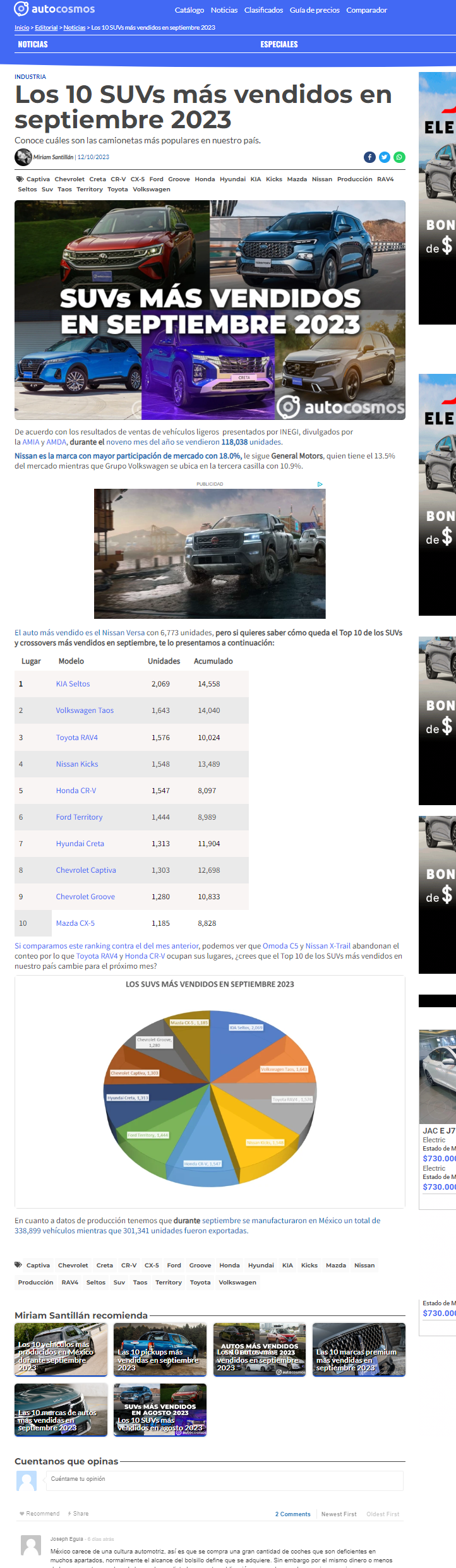Select the 2 Comments tab
Viewport: 456px width, 1568px height.
[x=292, y=1514]
